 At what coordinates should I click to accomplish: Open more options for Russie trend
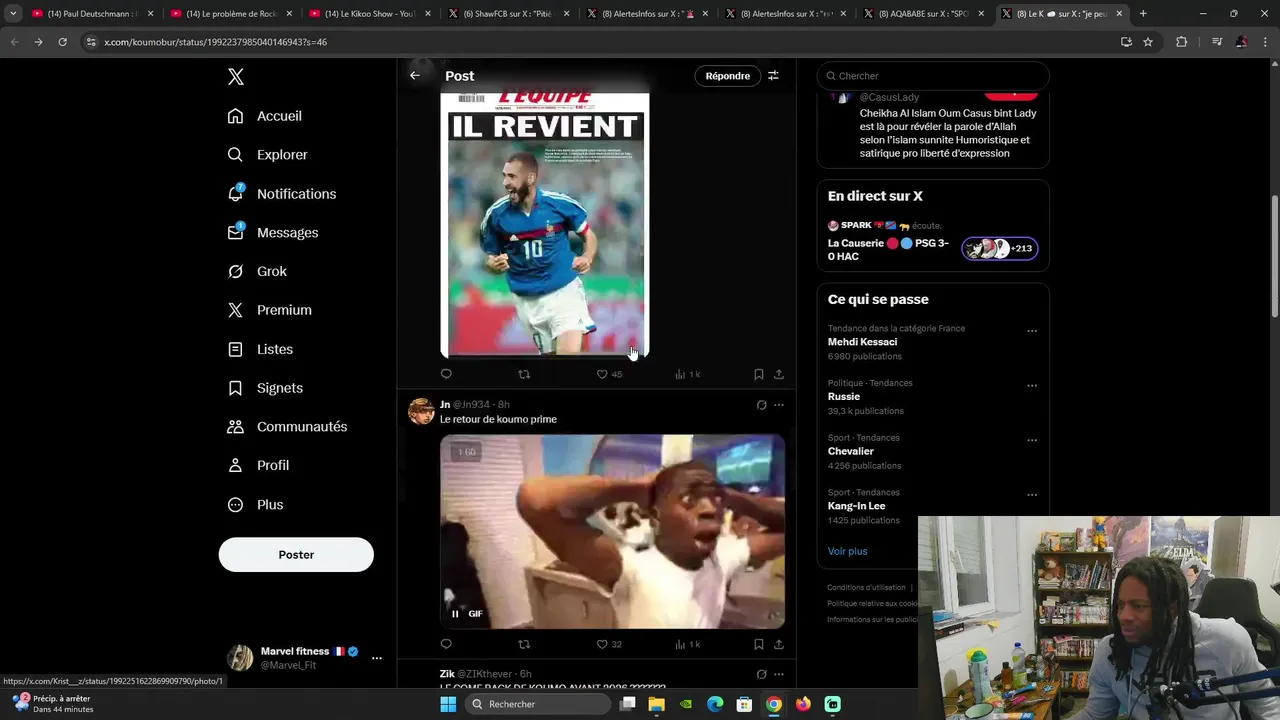point(1032,386)
